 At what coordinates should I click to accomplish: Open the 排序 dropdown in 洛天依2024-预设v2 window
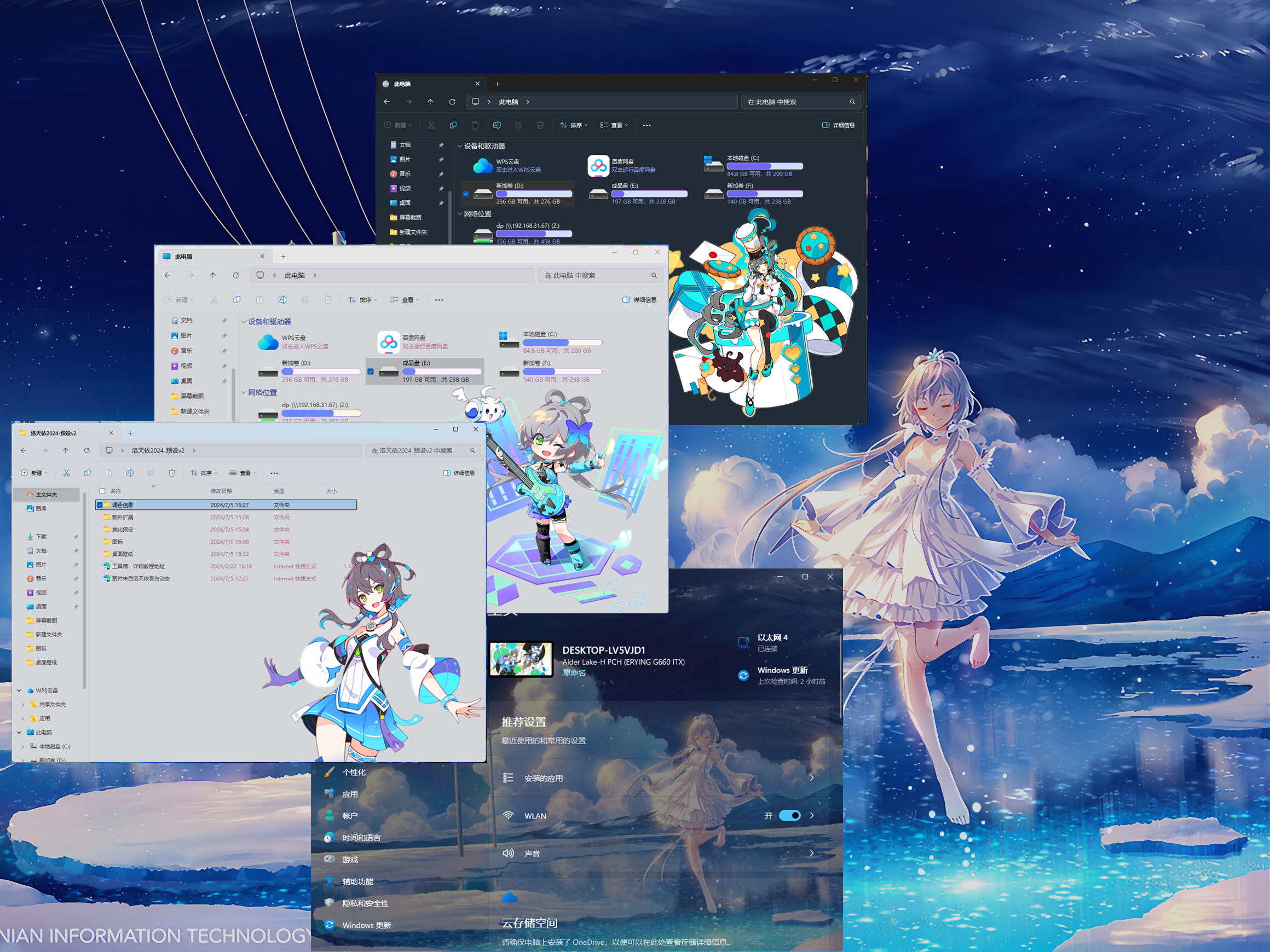click(x=204, y=473)
